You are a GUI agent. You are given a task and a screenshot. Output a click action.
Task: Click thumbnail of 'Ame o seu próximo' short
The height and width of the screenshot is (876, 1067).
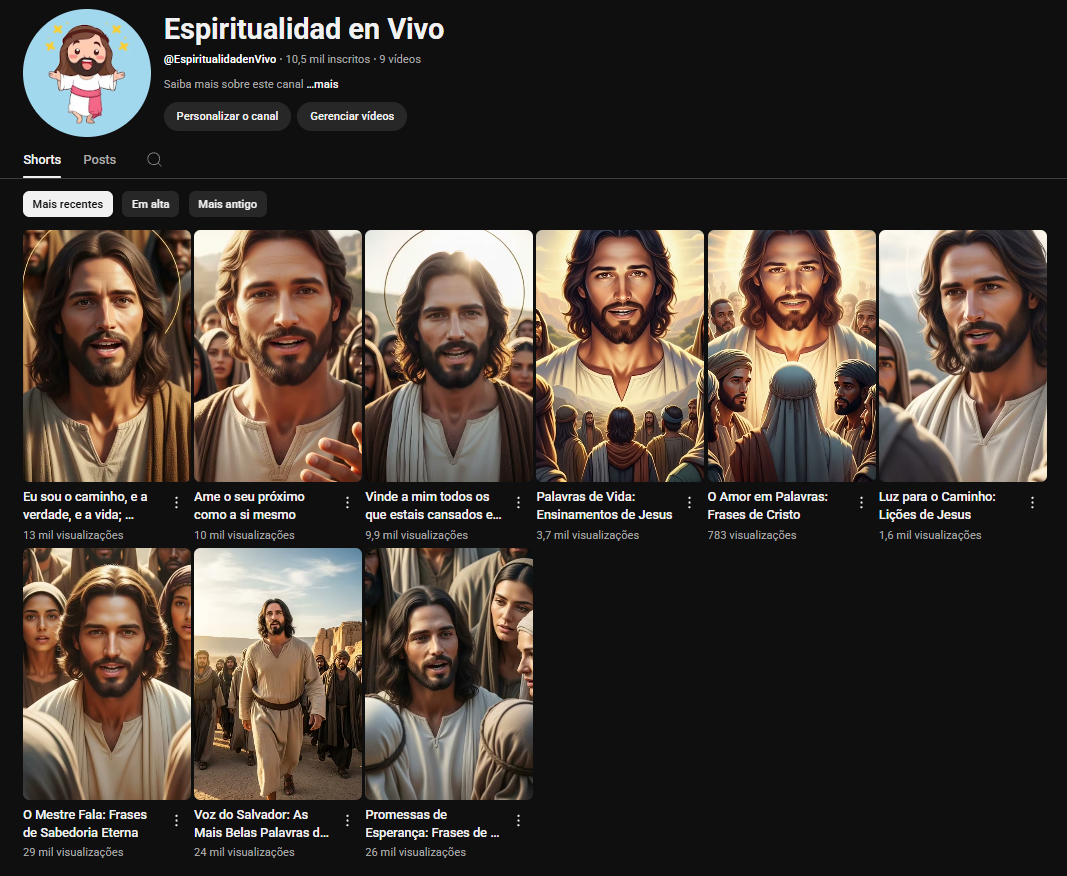278,356
